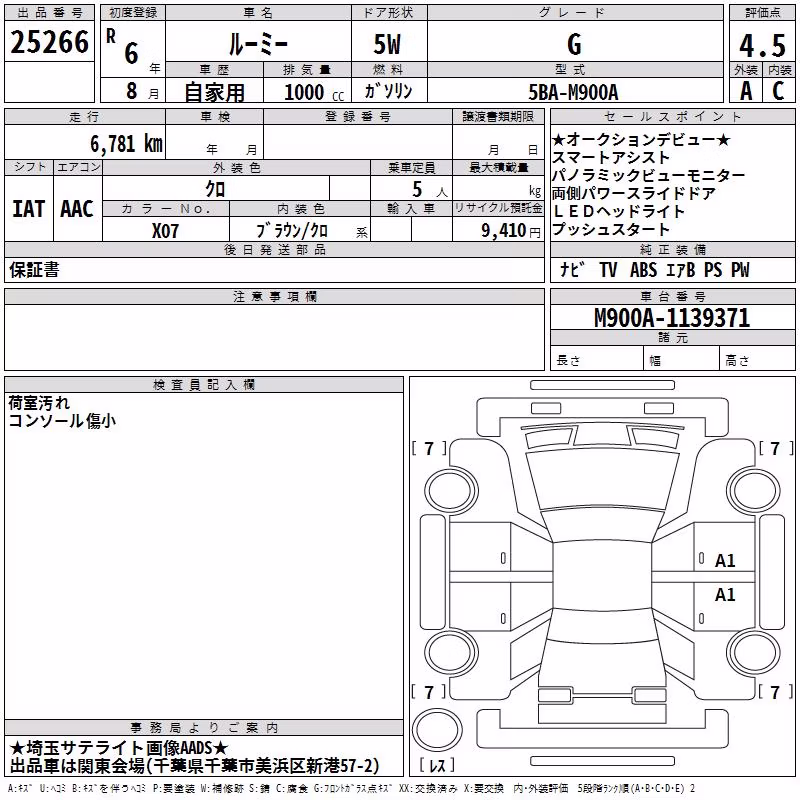Click the 幅 dimension field
800x800 pixels.
click(682, 358)
